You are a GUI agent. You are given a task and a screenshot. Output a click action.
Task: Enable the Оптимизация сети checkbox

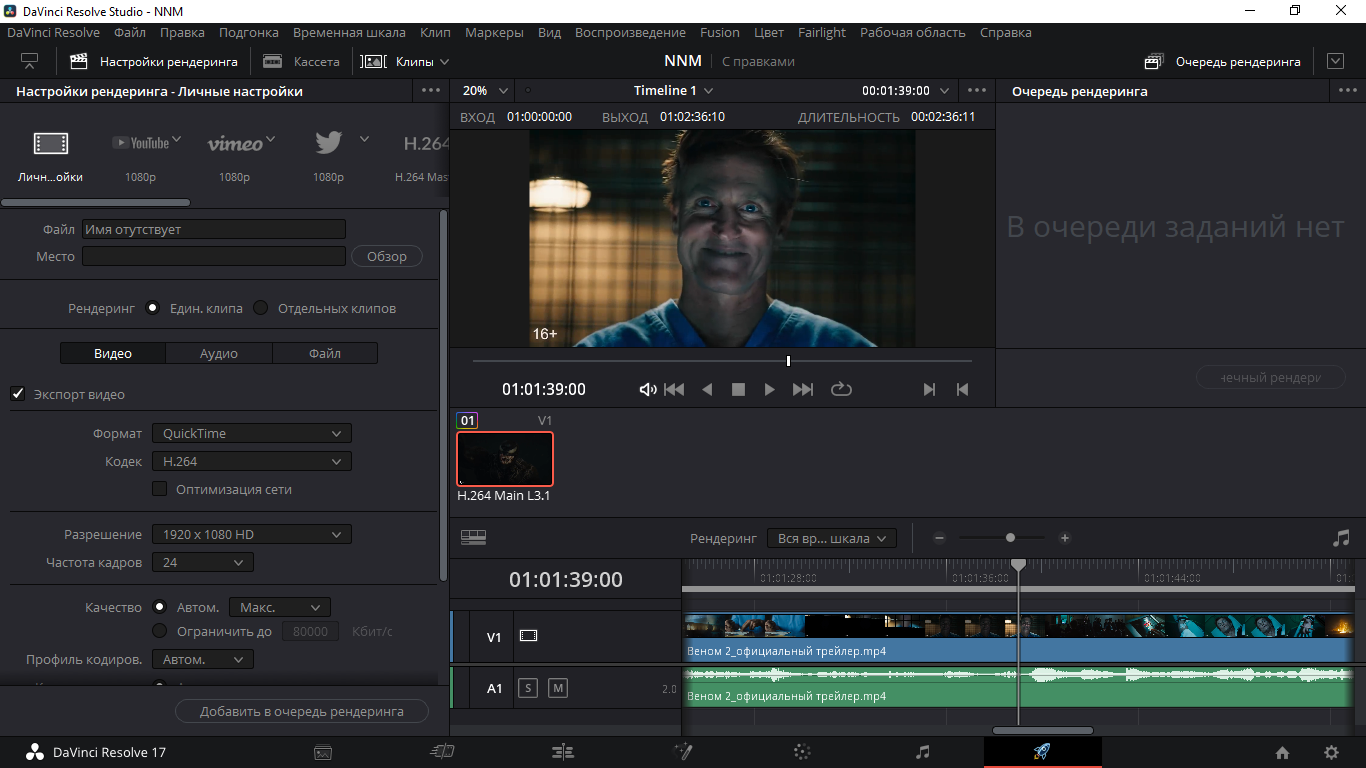(x=159, y=489)
